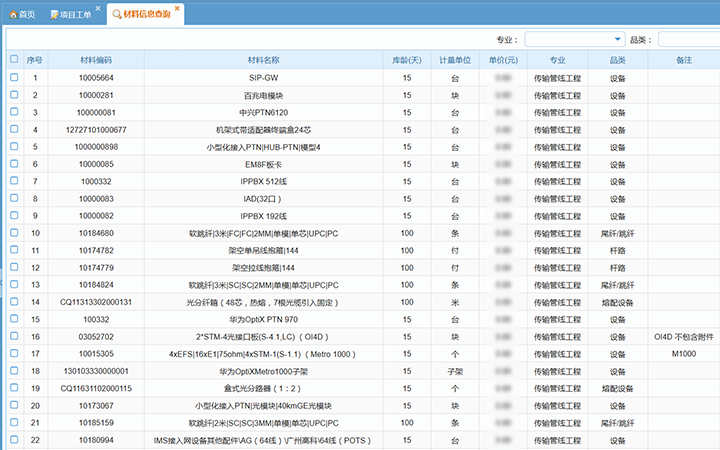Click the 项目工单 tab icon
The width and height of the screenshot is (720, 450).
tap(54, 13)
